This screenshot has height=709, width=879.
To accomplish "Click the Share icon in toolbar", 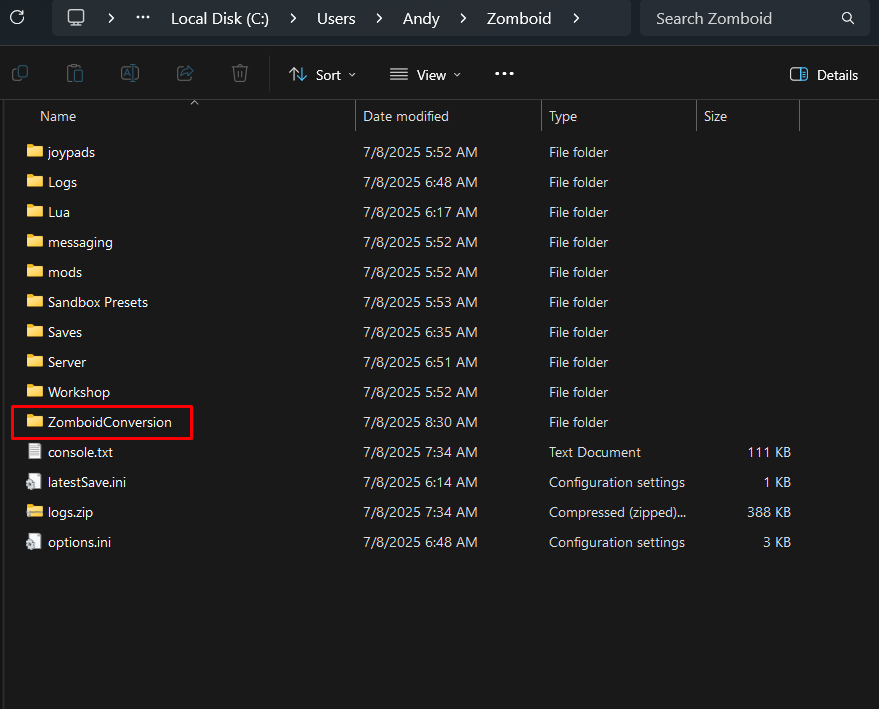I will (184, 74).
